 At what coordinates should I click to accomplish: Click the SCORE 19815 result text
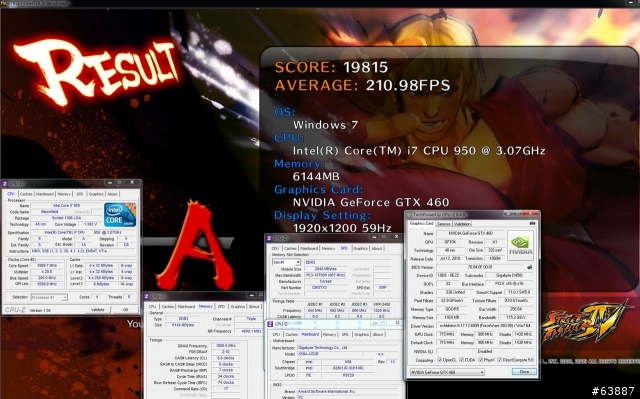[x=331, y=67]
